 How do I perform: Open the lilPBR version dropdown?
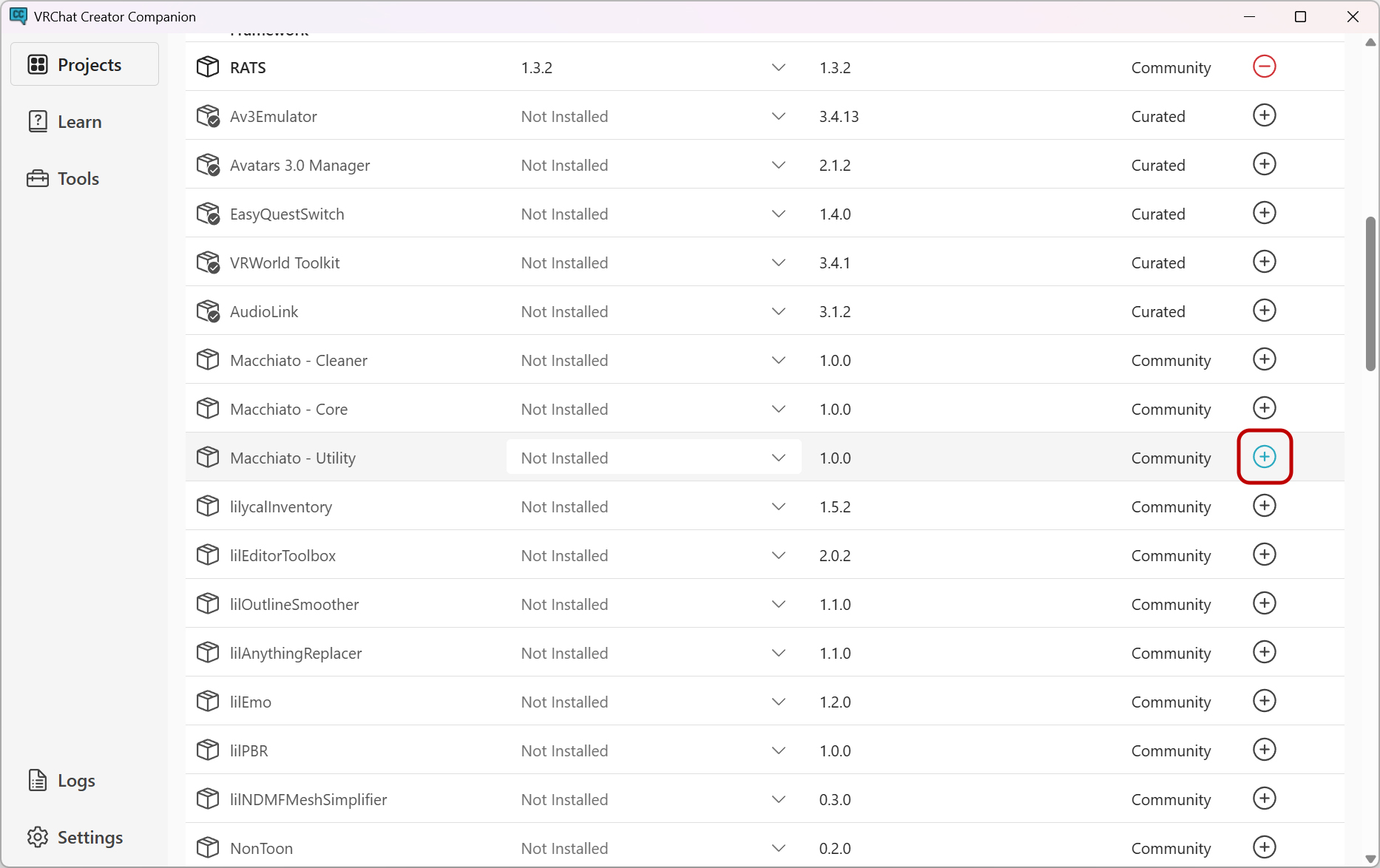(654, 750)
